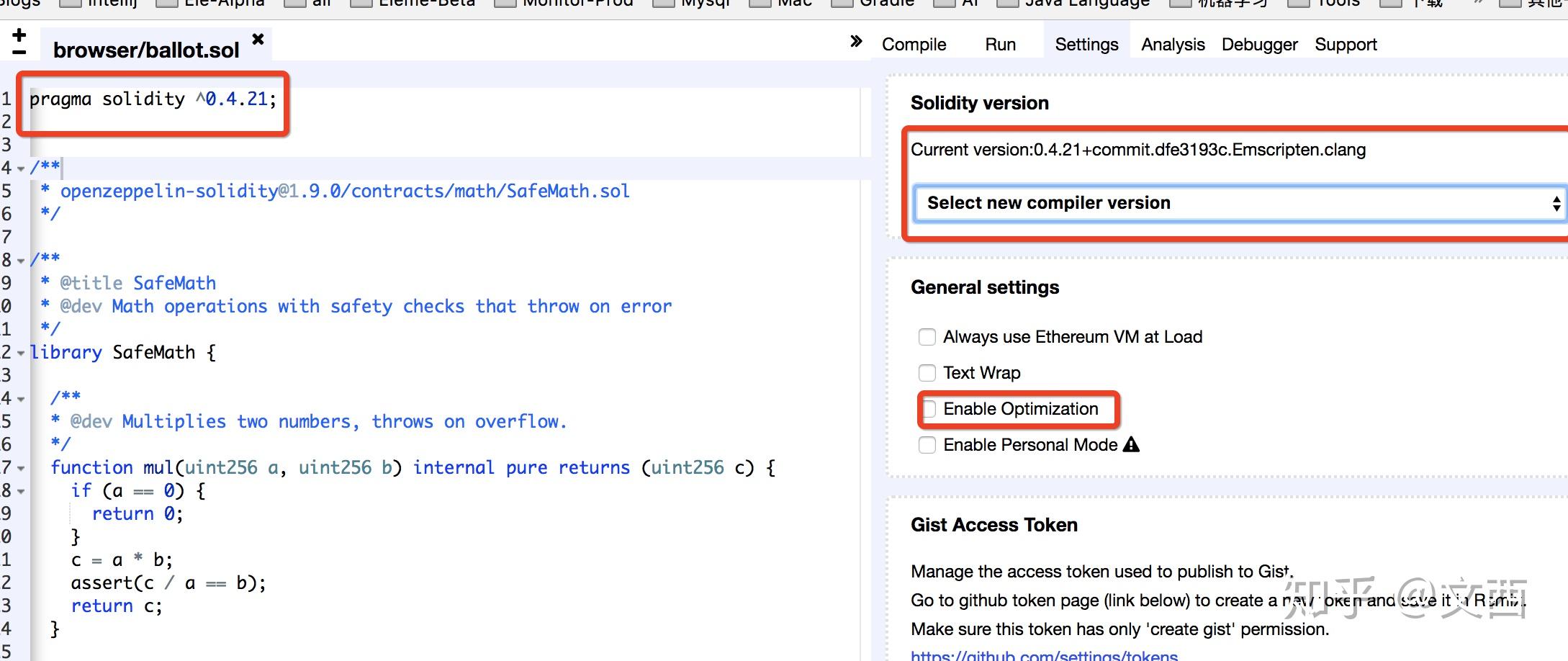Image resolution: width=1568 pixels, height=661 pixels.
Task: Collapse the @title SafeMath comment fold arrow
Action: pyautogui.click(x=21, y=261)
